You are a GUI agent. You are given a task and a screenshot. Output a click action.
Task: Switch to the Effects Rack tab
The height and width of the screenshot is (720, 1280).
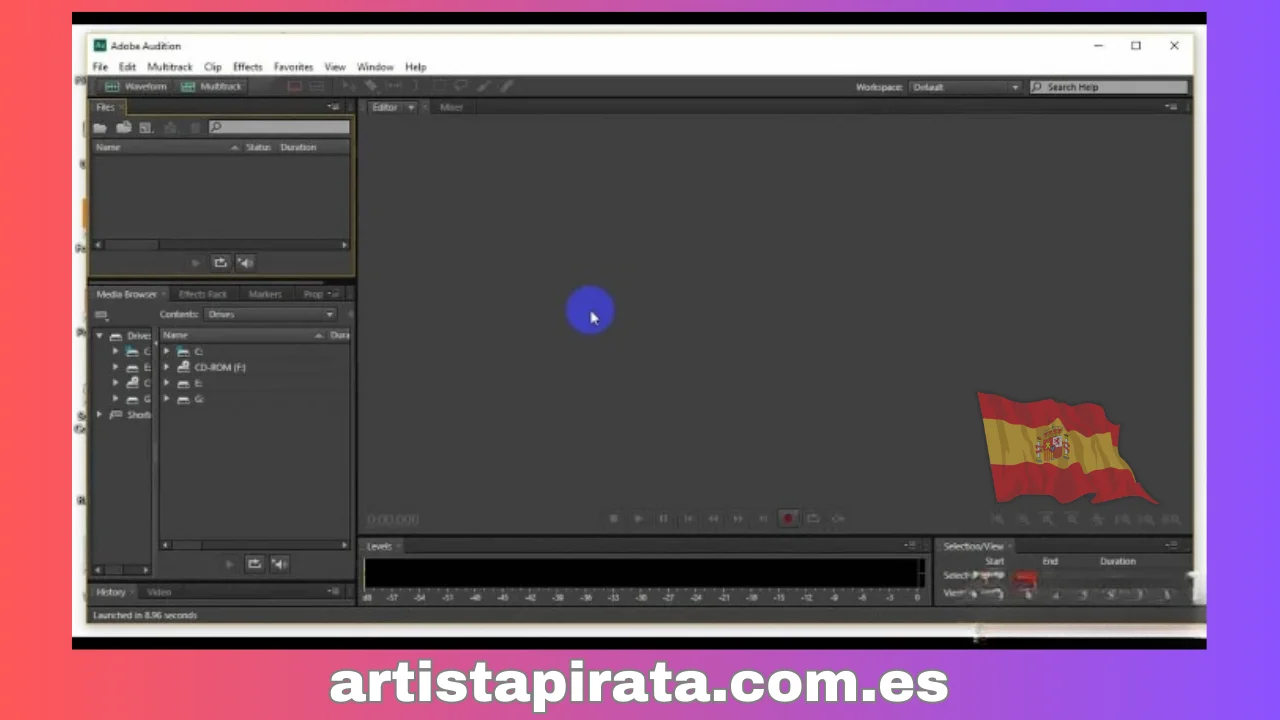pos(203,294)
